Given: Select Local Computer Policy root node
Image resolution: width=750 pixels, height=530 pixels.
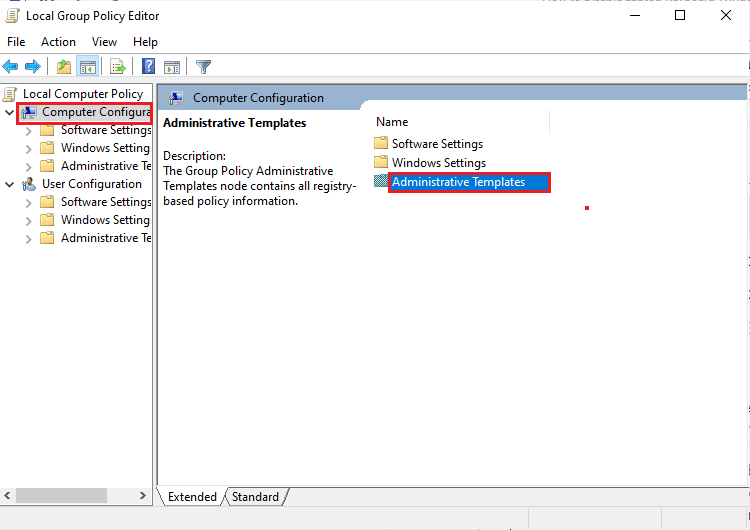Looking at the screenshot, I should coord(83,94).
